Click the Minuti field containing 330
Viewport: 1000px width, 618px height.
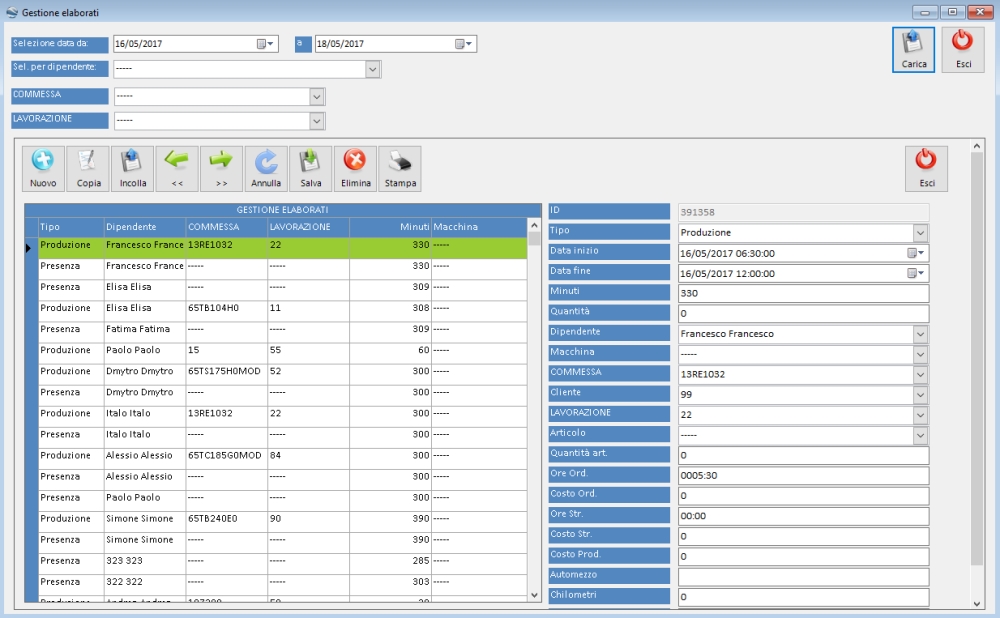803,293
